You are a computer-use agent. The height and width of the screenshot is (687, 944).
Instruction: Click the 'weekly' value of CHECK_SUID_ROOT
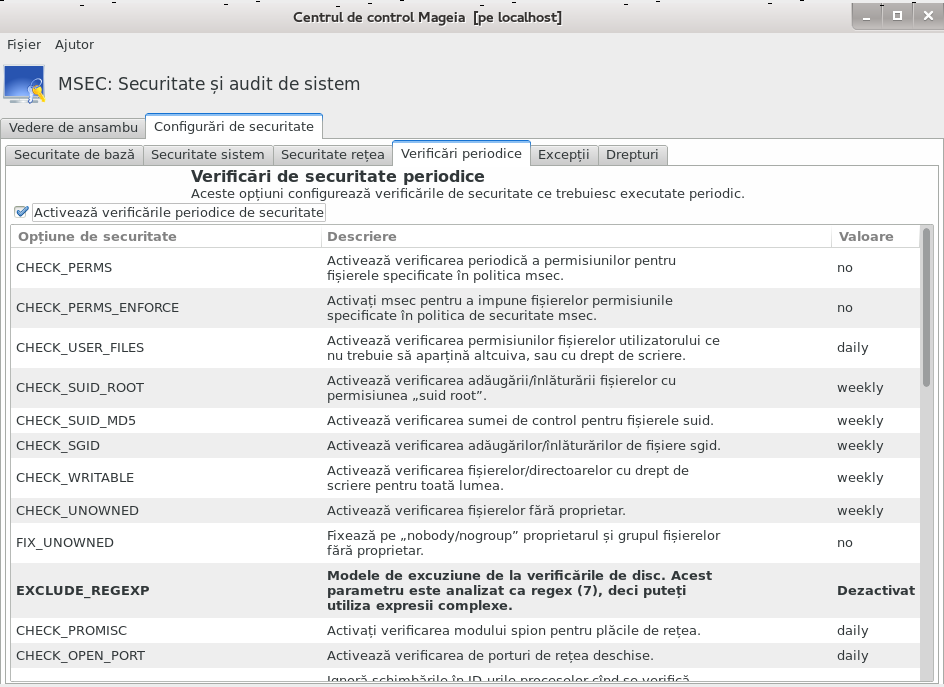coord(860,388)
